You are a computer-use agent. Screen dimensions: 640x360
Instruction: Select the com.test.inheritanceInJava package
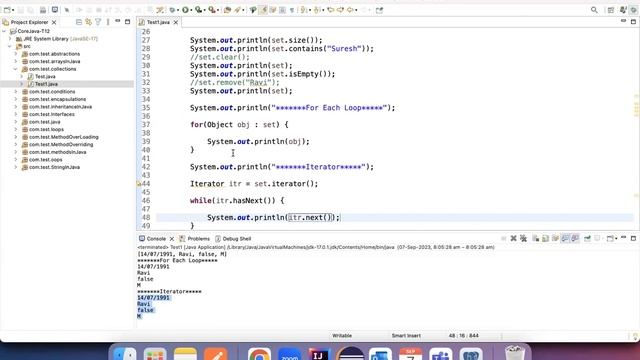tap(60, 107)
